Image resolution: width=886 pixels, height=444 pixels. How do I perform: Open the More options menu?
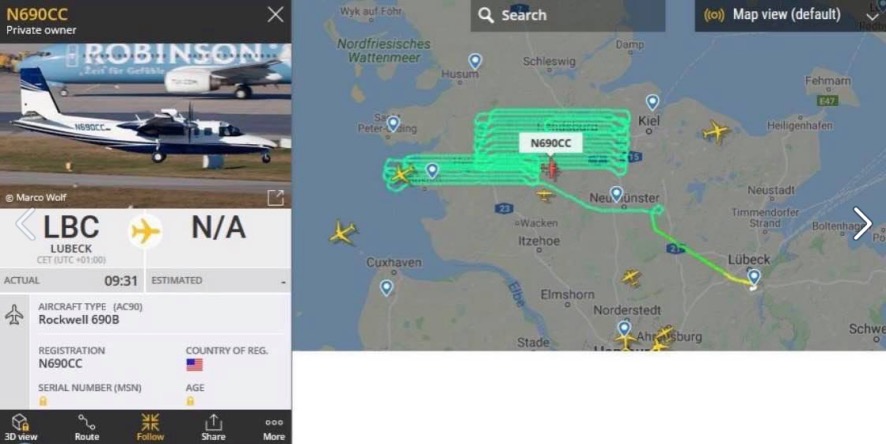pos(274,427)
